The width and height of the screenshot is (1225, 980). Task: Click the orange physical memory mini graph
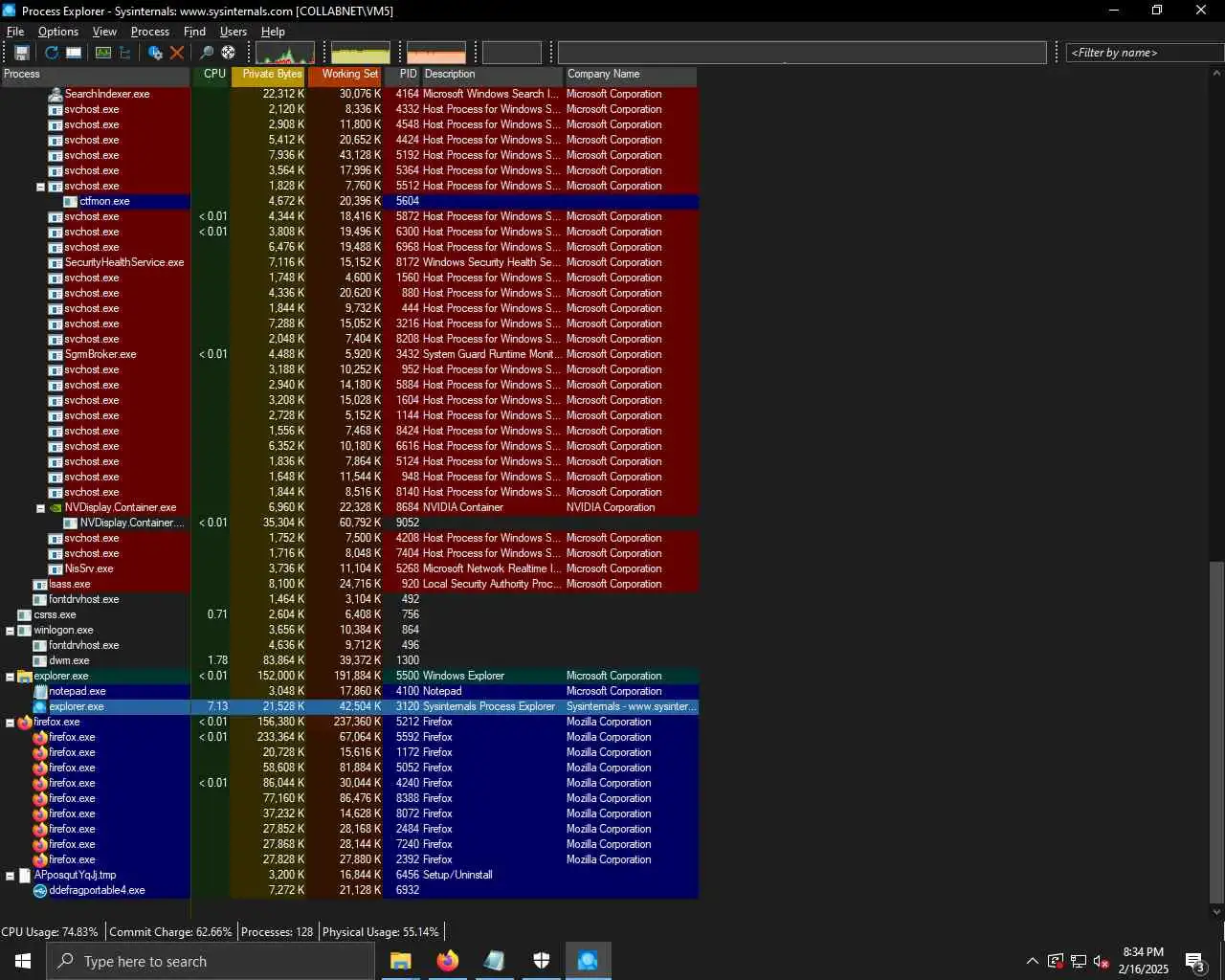point(436,53)
